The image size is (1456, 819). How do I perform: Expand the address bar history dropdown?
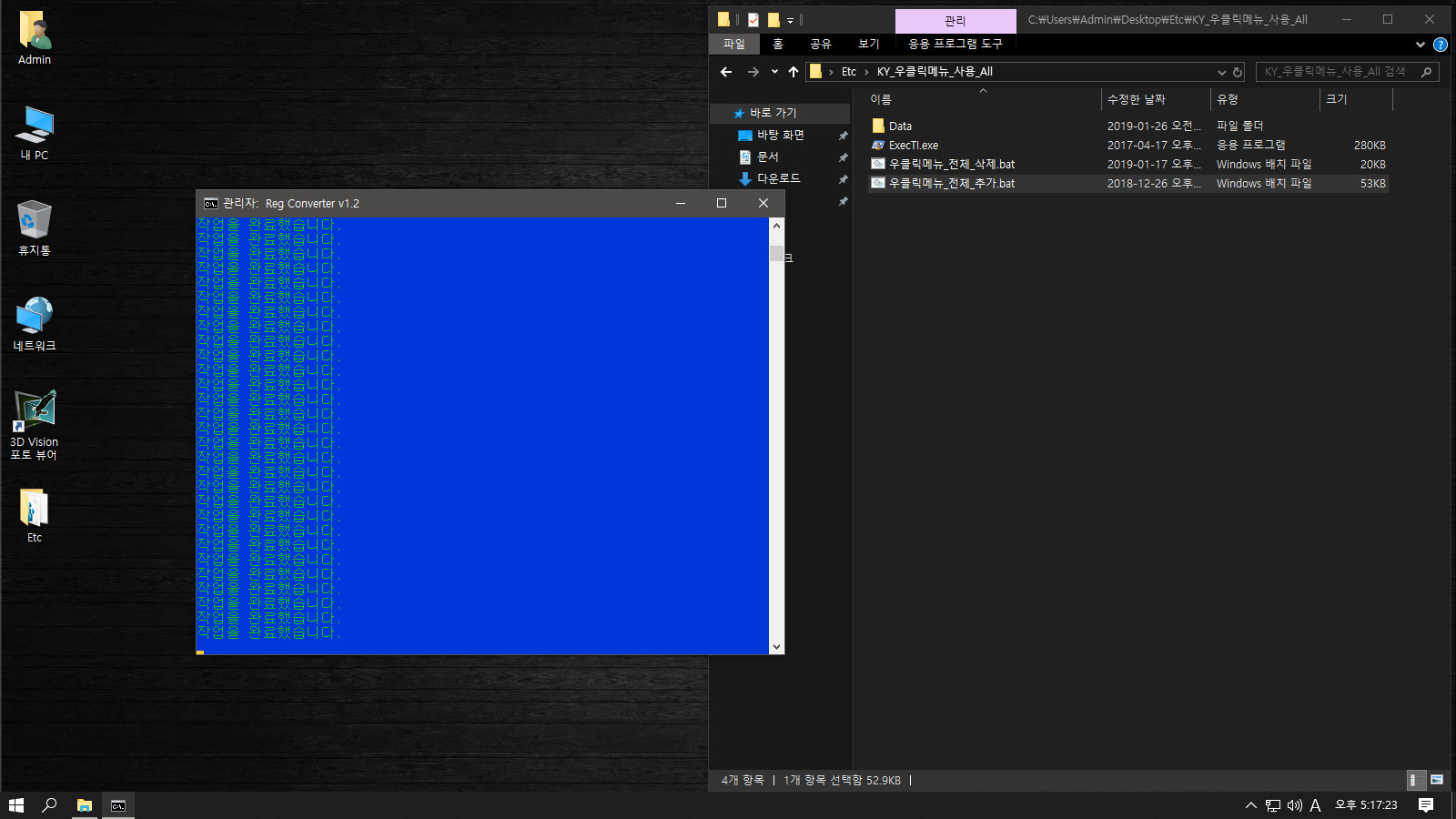(1222, 72)
